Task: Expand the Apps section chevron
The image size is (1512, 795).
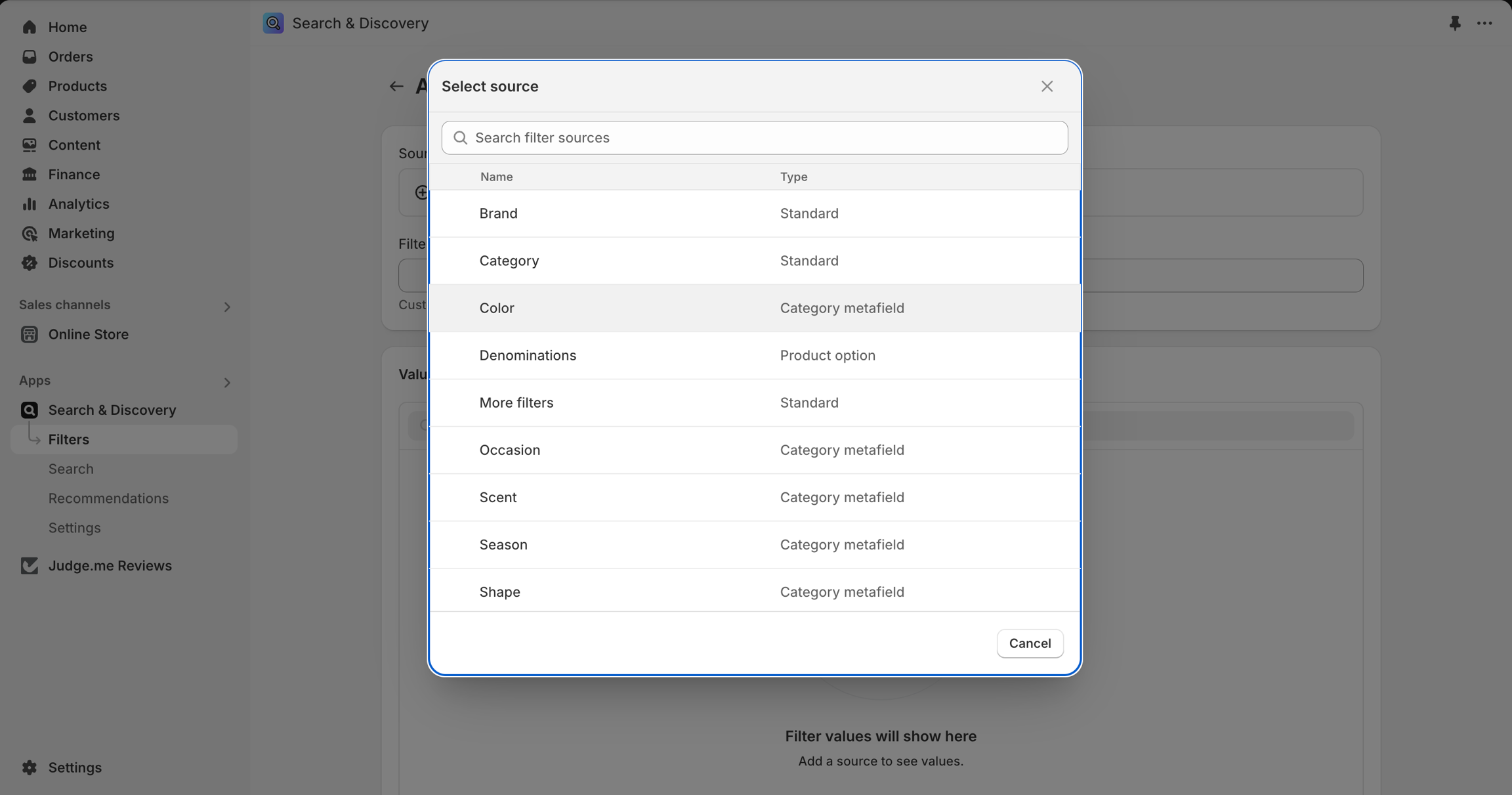Action: (227, 382)
